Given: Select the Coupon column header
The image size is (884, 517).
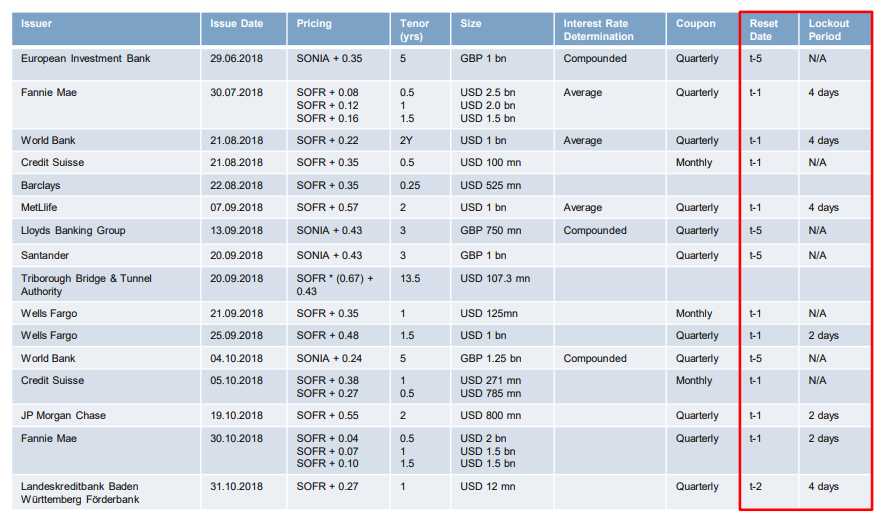Looking at the screenshot, I should pos(703,29).
